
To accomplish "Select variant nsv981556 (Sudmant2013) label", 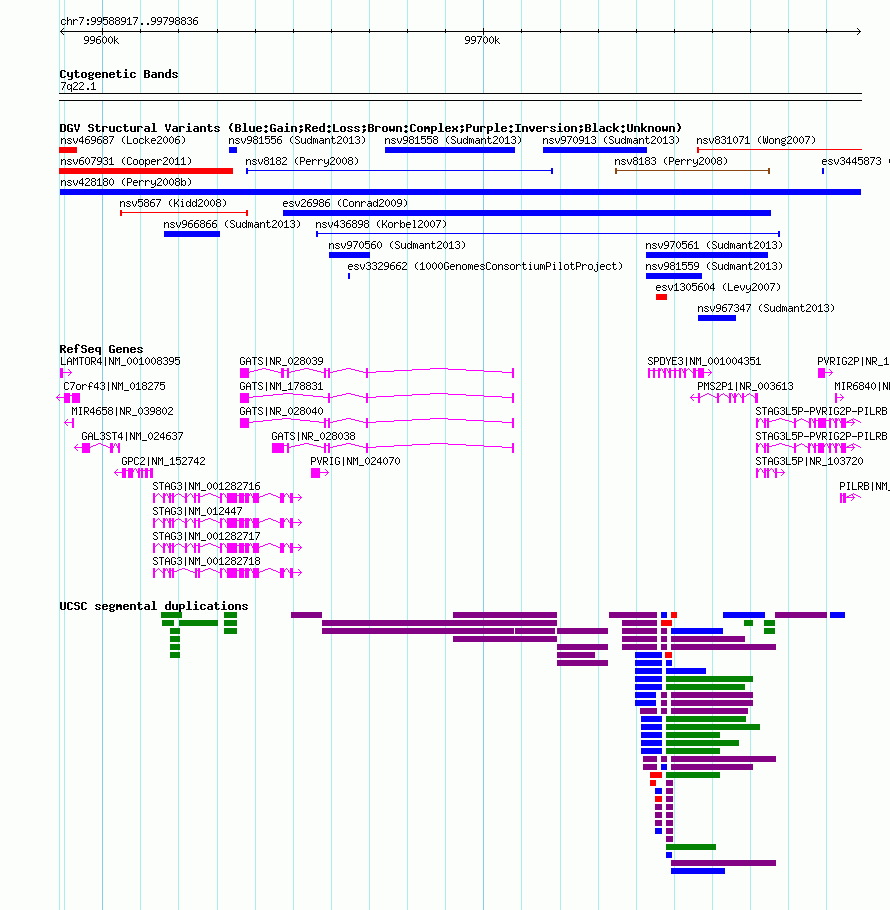I will (x=297, y=140).
